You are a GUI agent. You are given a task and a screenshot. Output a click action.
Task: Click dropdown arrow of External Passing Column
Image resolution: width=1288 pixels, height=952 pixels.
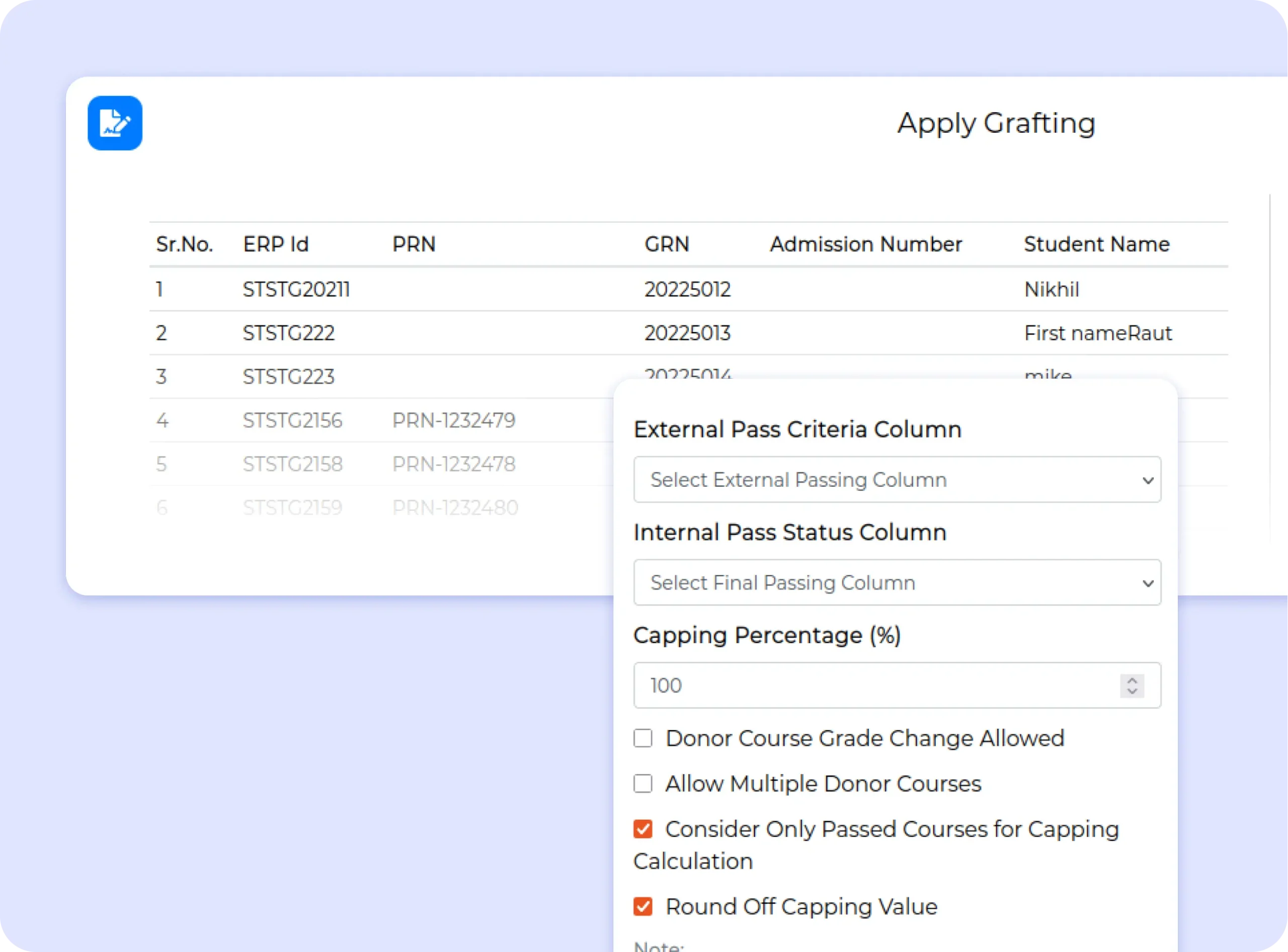[1147, 480]
